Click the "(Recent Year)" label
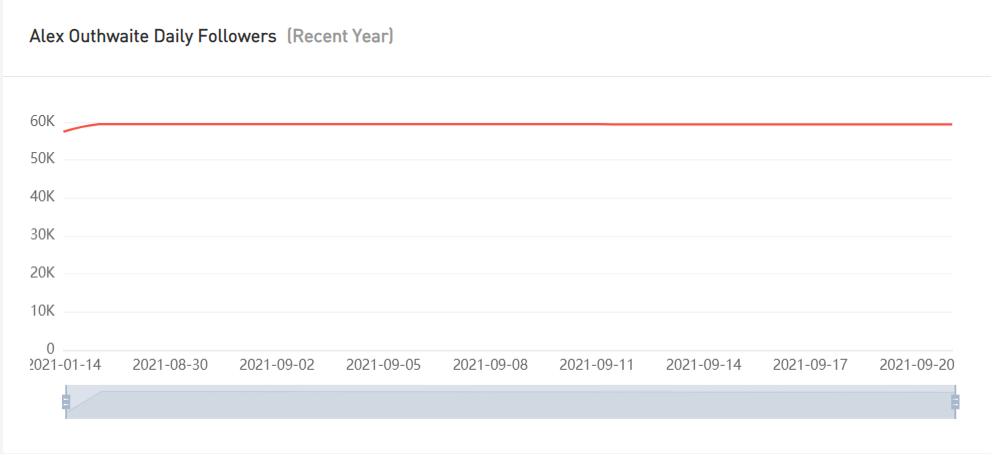The height and width of the screenshot is (454, 991). tap(340, 37)
